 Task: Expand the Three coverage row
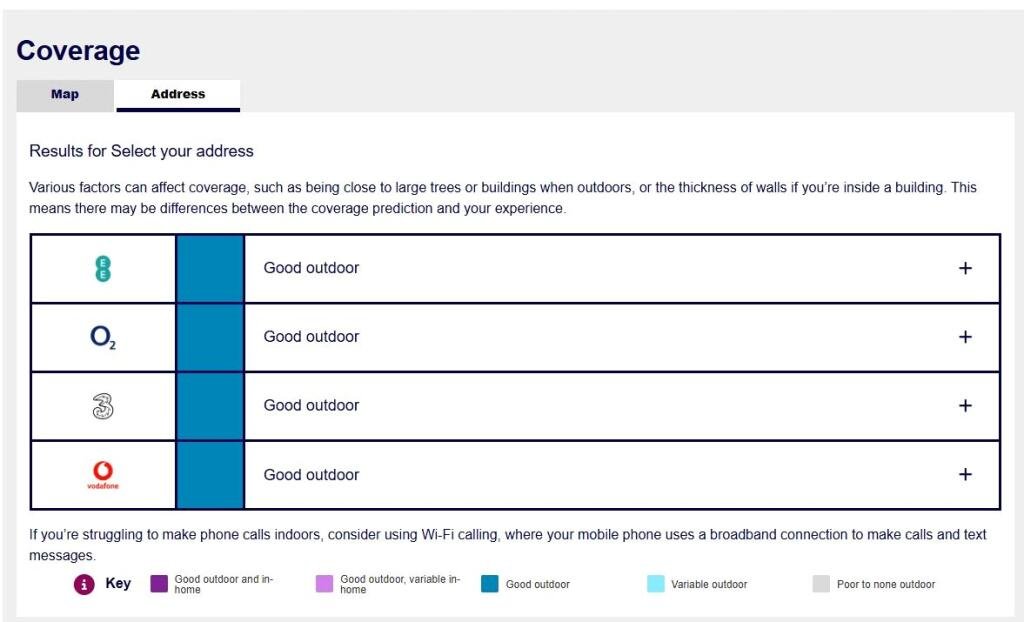point(965,406)
